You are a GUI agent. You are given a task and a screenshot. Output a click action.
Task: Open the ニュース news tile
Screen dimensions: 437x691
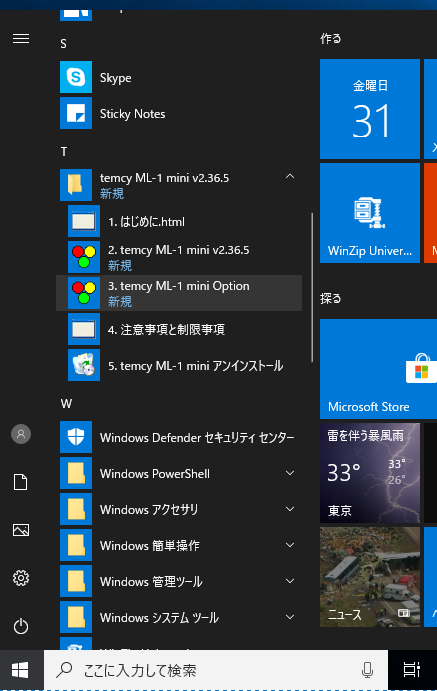[370, 577]
